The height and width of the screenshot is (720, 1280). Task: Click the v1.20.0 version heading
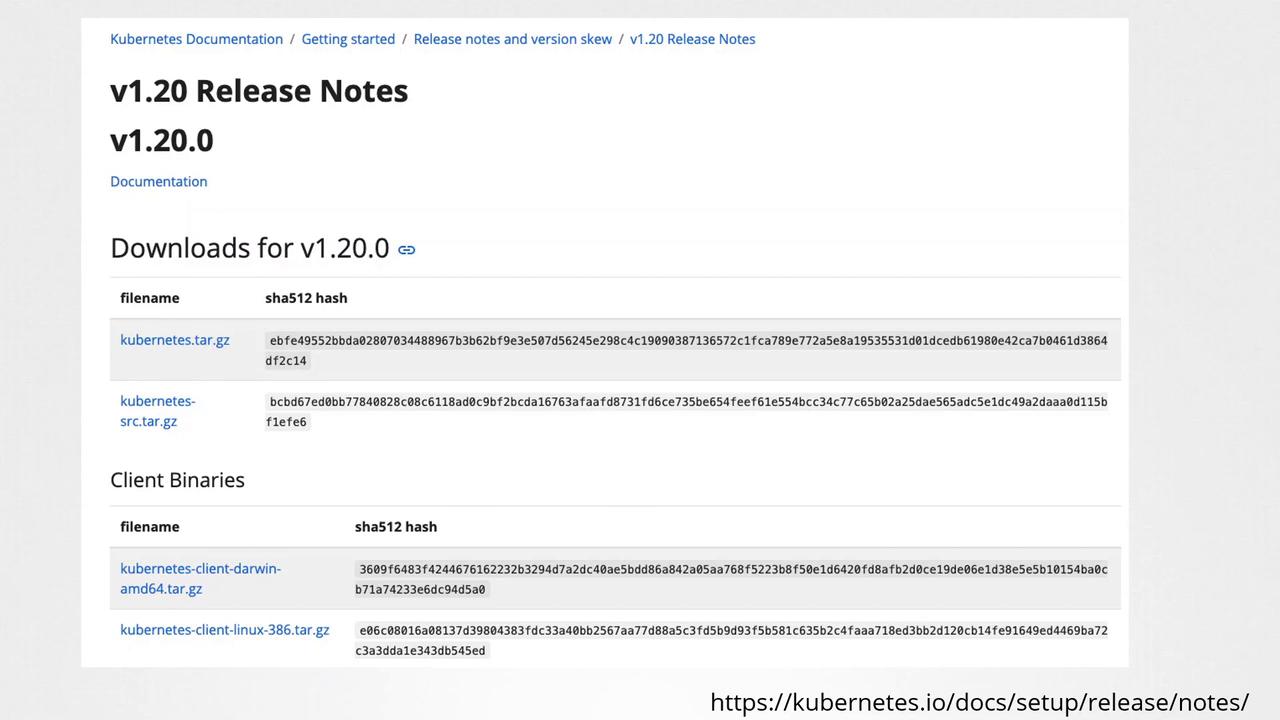(161, 141)
